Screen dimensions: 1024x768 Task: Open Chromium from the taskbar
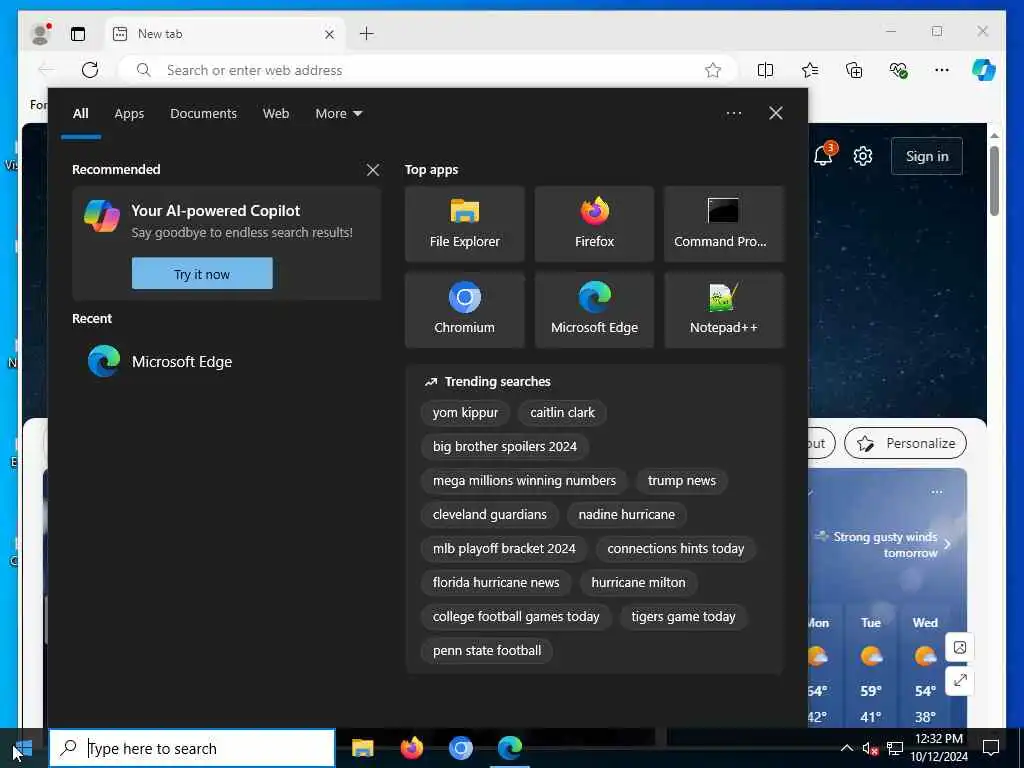(x=461, y=748)
